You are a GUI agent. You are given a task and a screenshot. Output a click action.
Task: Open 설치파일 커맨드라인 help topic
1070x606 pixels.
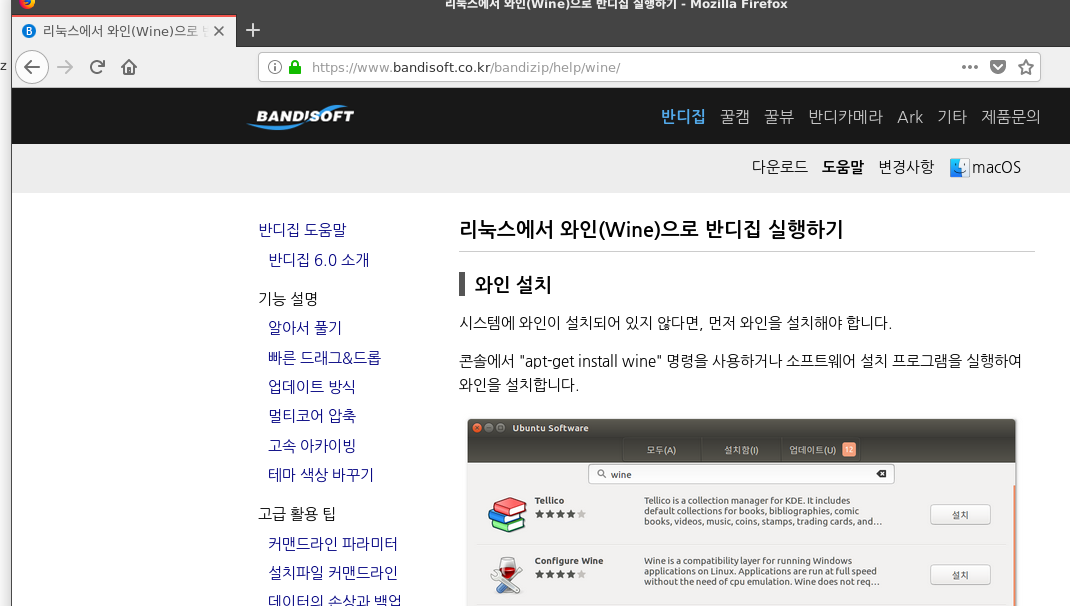click(333, 573)
